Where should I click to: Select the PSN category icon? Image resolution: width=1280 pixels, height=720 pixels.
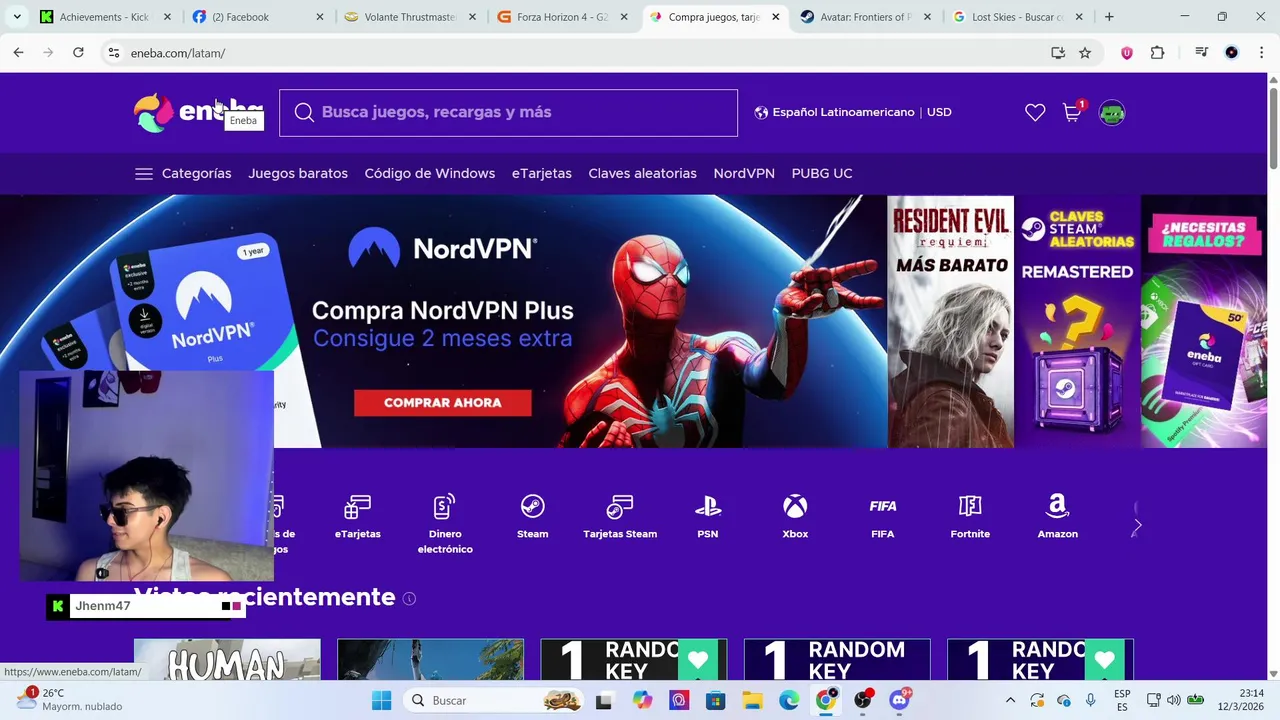[708, 517]
